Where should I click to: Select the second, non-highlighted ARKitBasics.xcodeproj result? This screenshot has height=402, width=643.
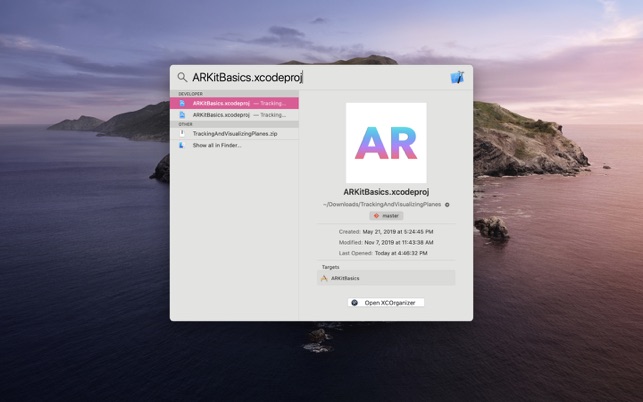coord(234,115)
